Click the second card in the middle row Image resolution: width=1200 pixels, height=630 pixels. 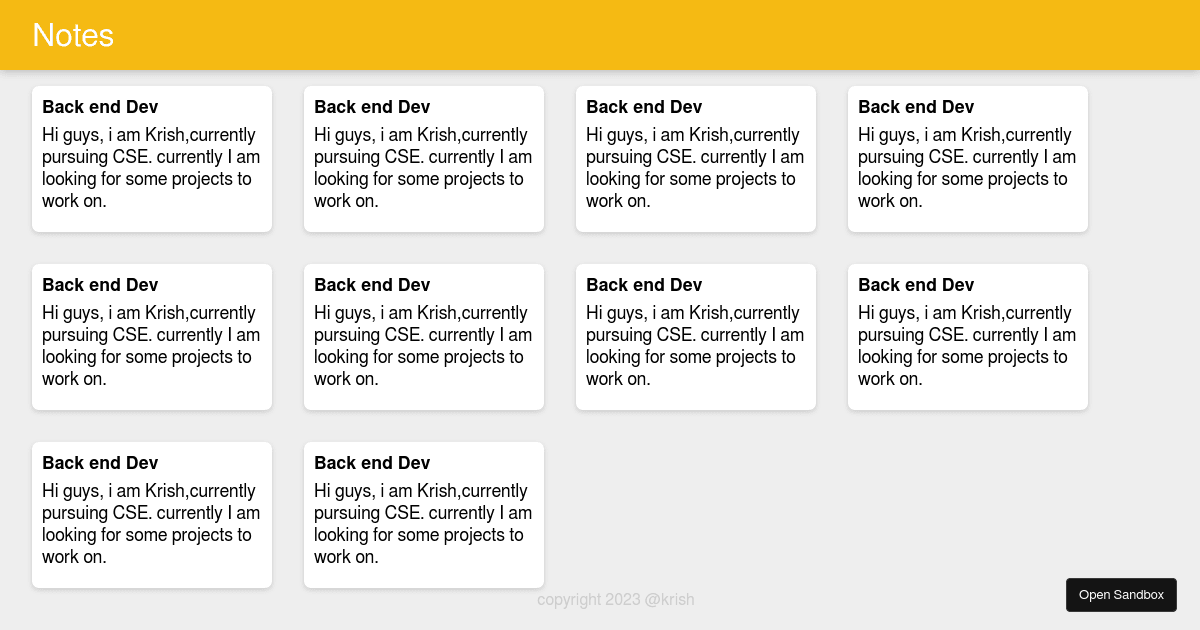tap(424, 336)
